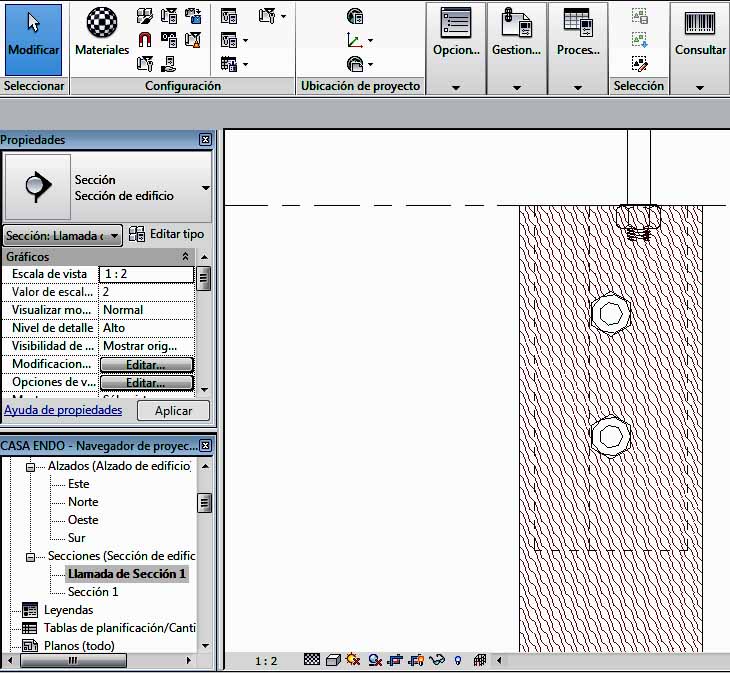
Task: Open the section type selector dropdown
Action: coord(205,188)
